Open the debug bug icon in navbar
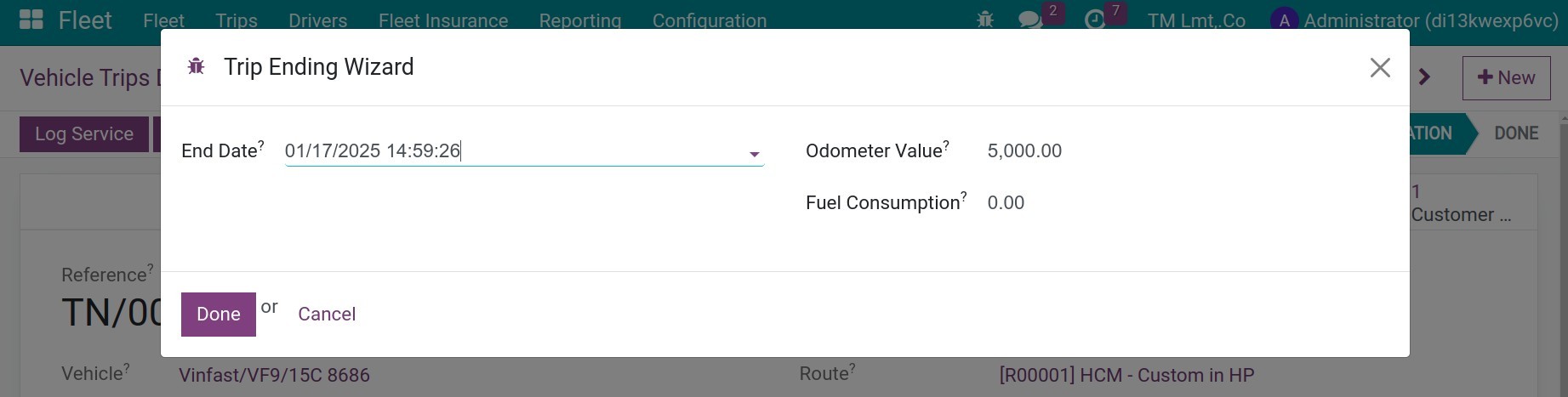This screenshot has width=1568, height=397. 985,20
